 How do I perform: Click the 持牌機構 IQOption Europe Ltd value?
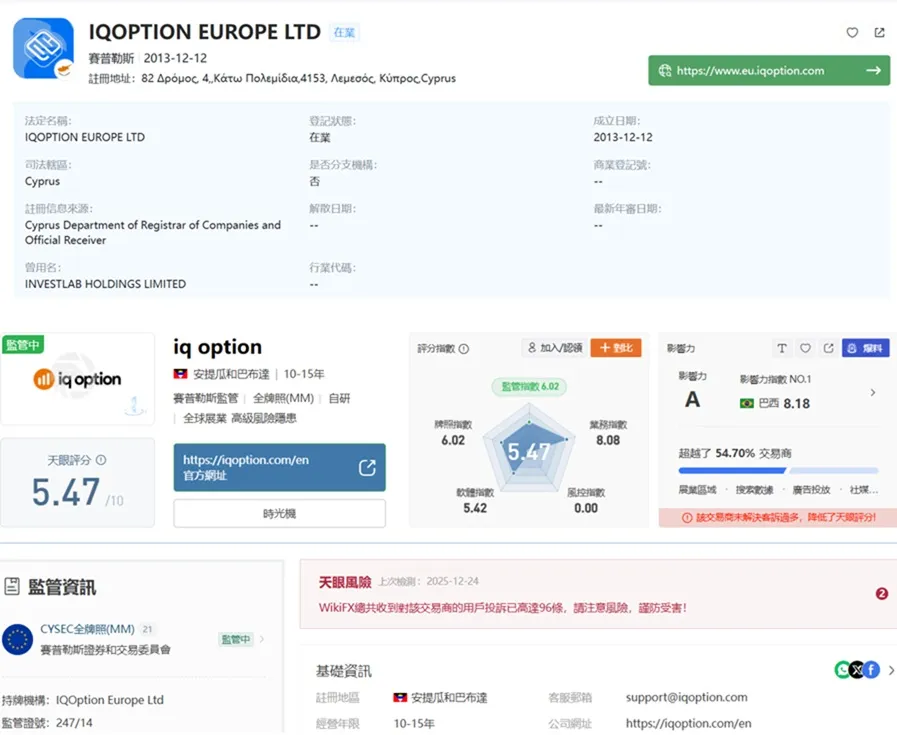(110, 700)
